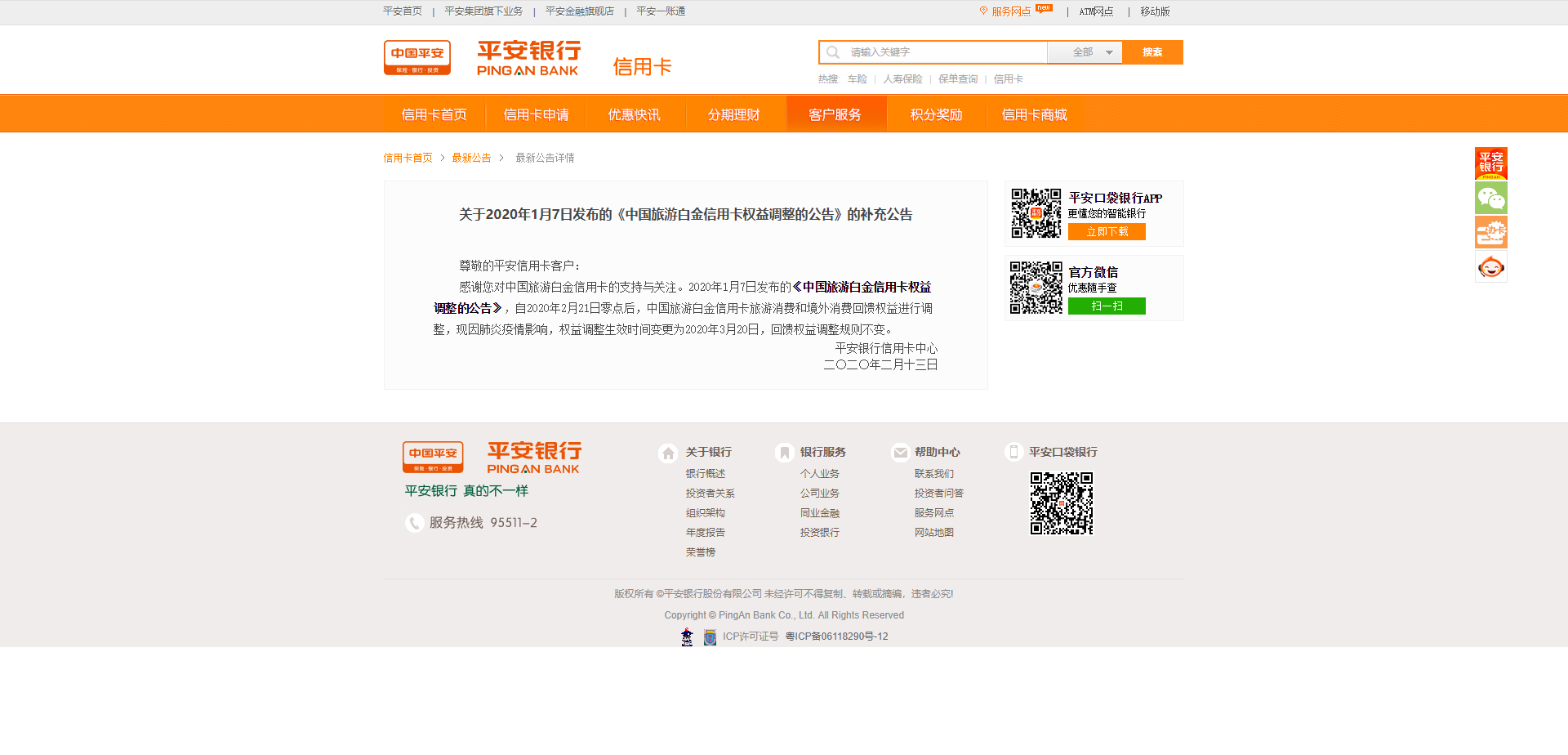Image resolution: width=1568 pixels, height=755 pixels.
Task: Click the footer 服务网点 link under 帮助中心
Action: (x=934, y=513)
